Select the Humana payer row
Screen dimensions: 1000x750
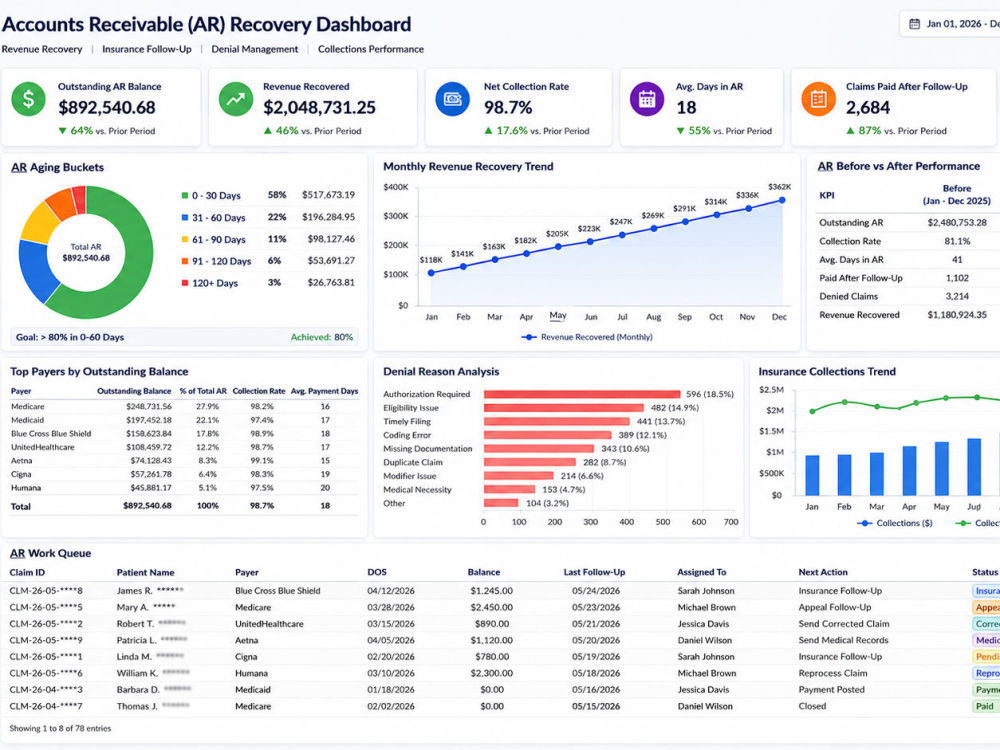click(184, 488)
